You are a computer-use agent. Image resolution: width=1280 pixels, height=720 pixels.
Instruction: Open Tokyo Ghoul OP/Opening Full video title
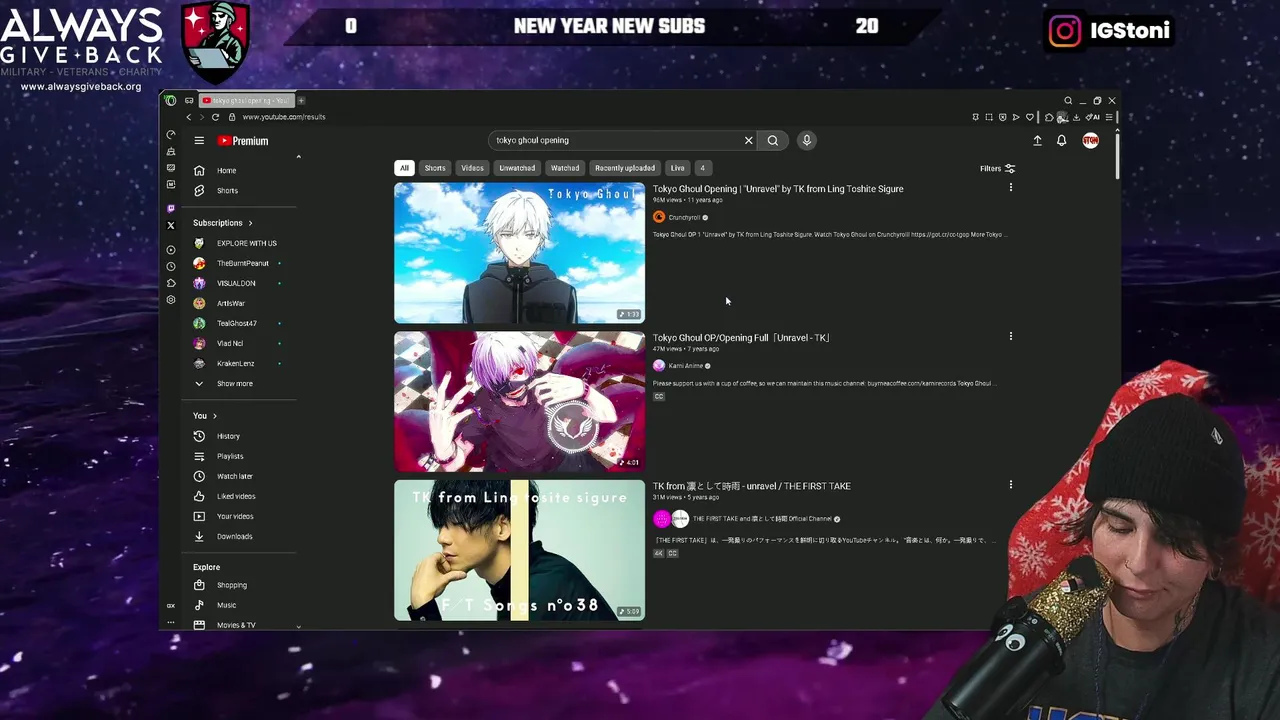click(x=741, y=338)
